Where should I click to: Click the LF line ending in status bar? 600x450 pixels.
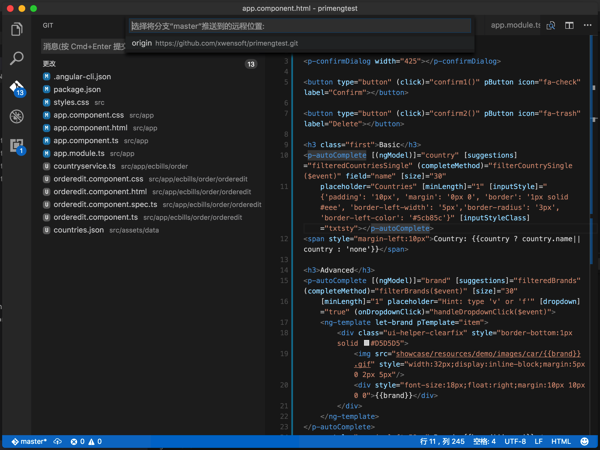pos(538,442)
